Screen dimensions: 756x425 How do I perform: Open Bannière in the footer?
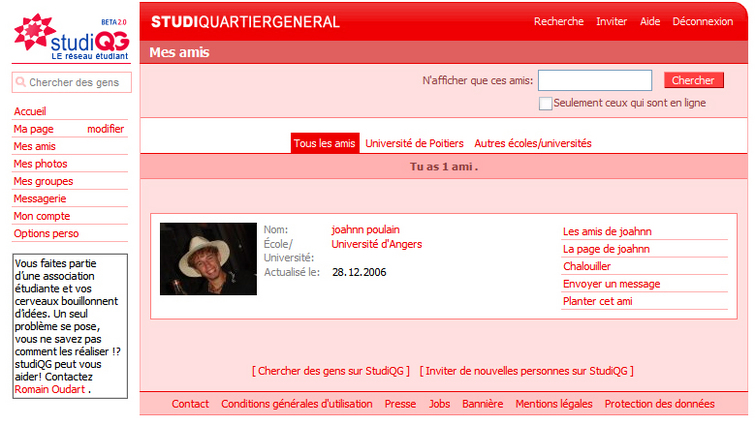483,404
